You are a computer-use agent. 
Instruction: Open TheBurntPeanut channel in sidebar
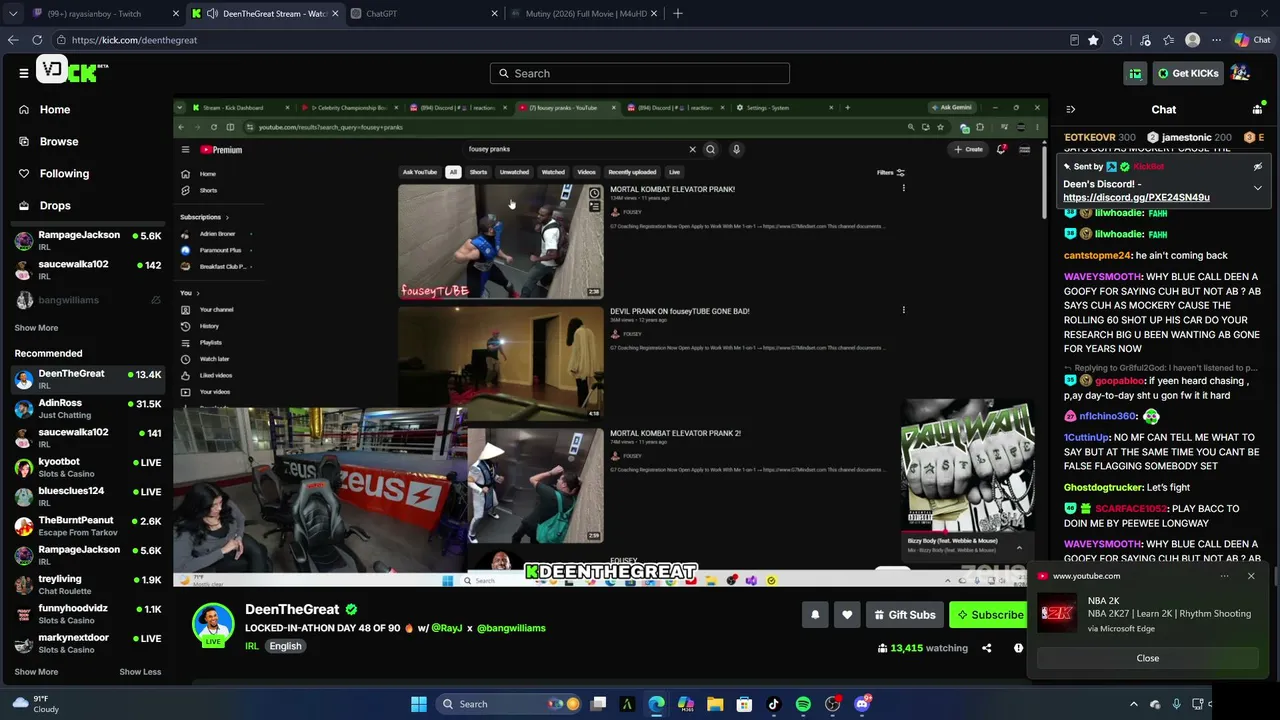tap(88, 526)
